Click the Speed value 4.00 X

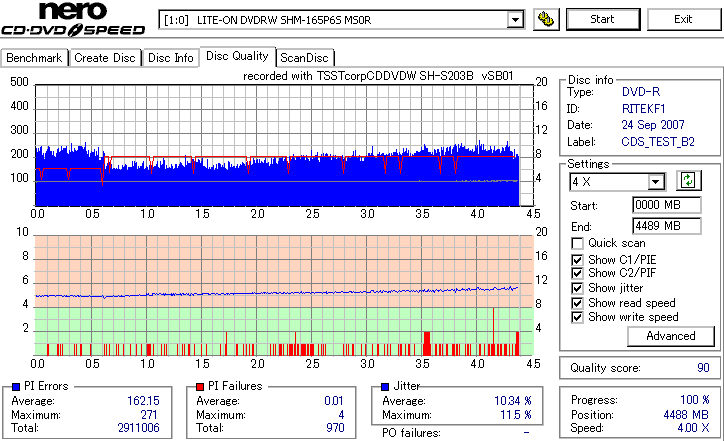pyautogui.click(x=693, y=428)
